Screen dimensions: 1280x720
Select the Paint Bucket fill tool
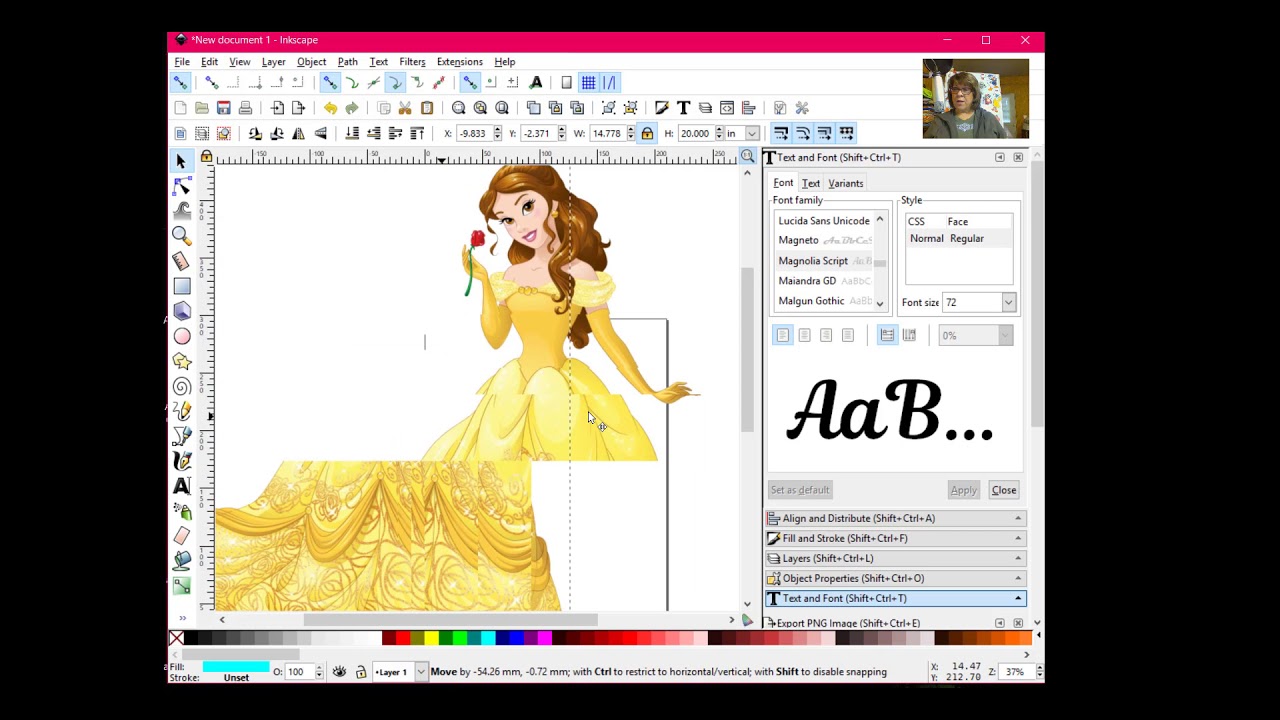181,561
